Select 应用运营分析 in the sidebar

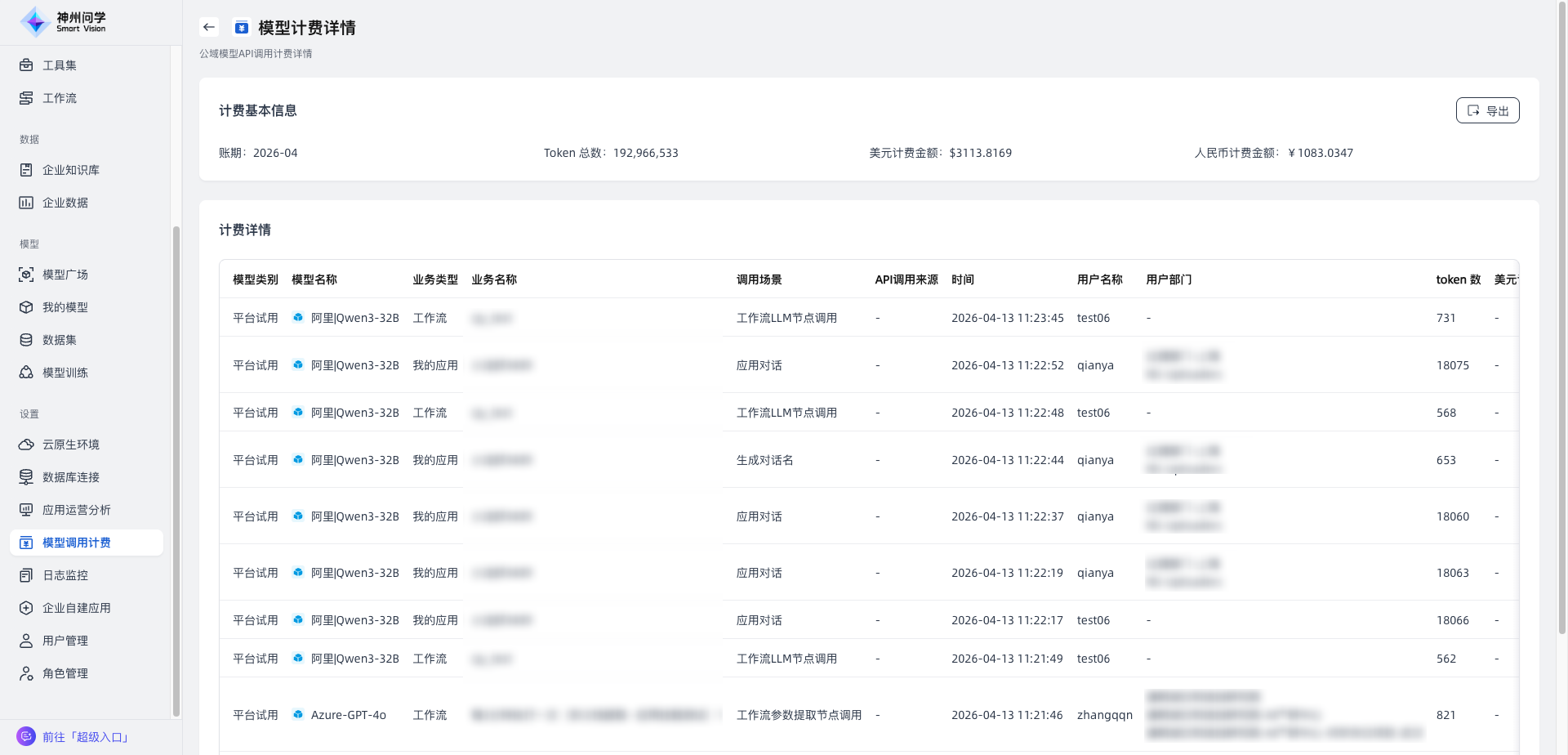click(76, 510)
